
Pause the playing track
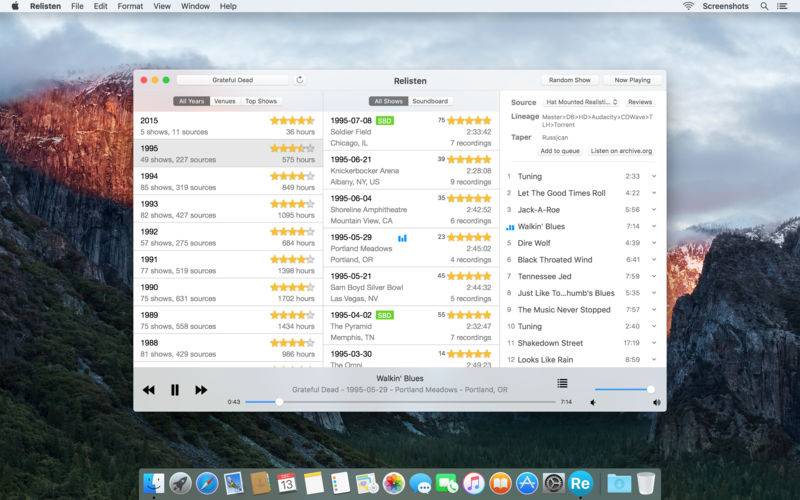pyautogui.click(x=174, y=390)
